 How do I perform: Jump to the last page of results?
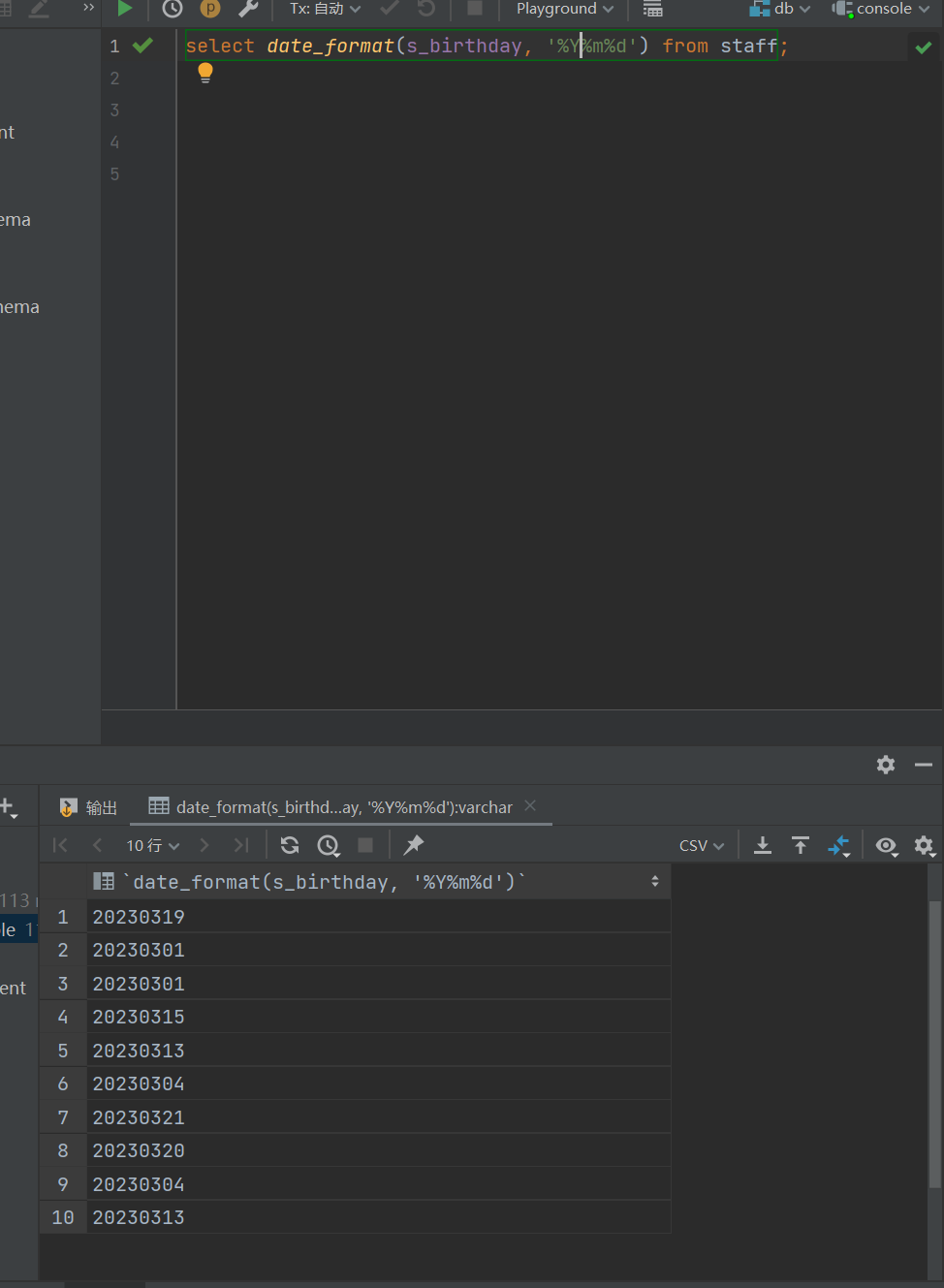click(241, 845)
